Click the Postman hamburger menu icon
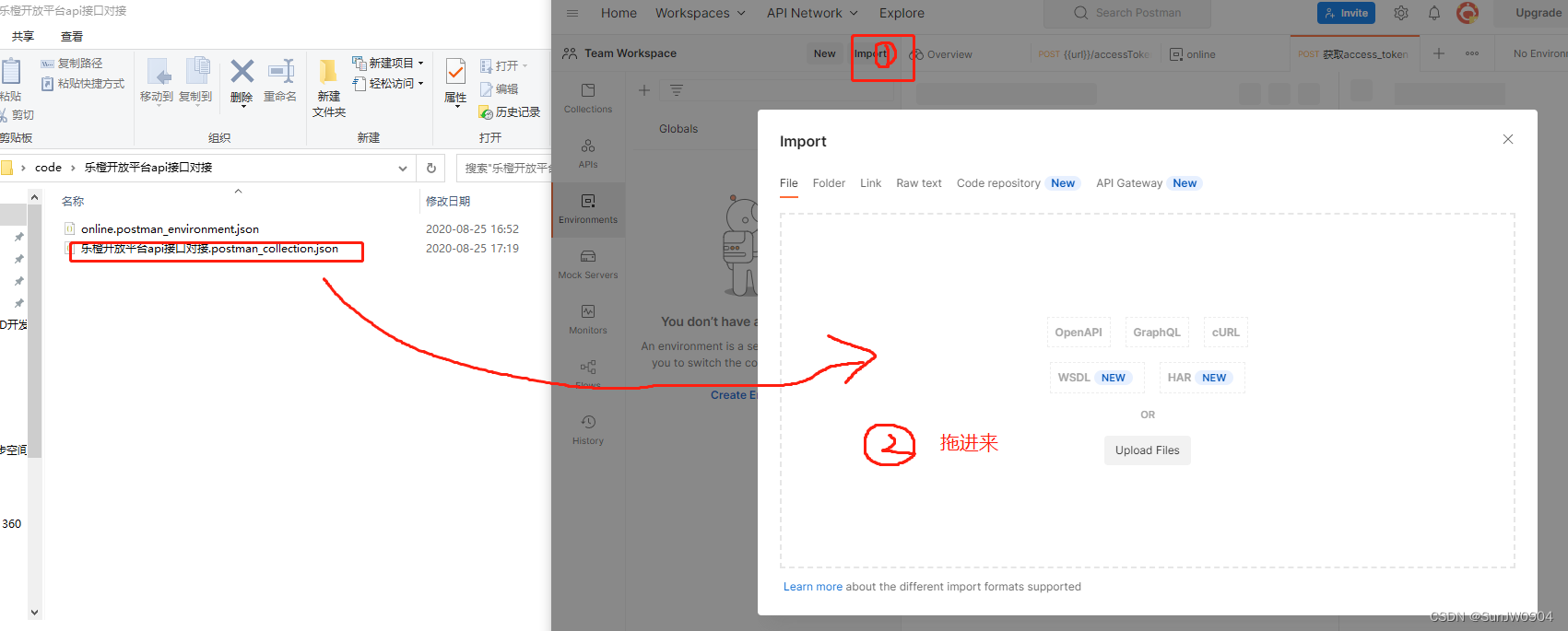The image size is (1568, 631). click(x=572, y=13)
